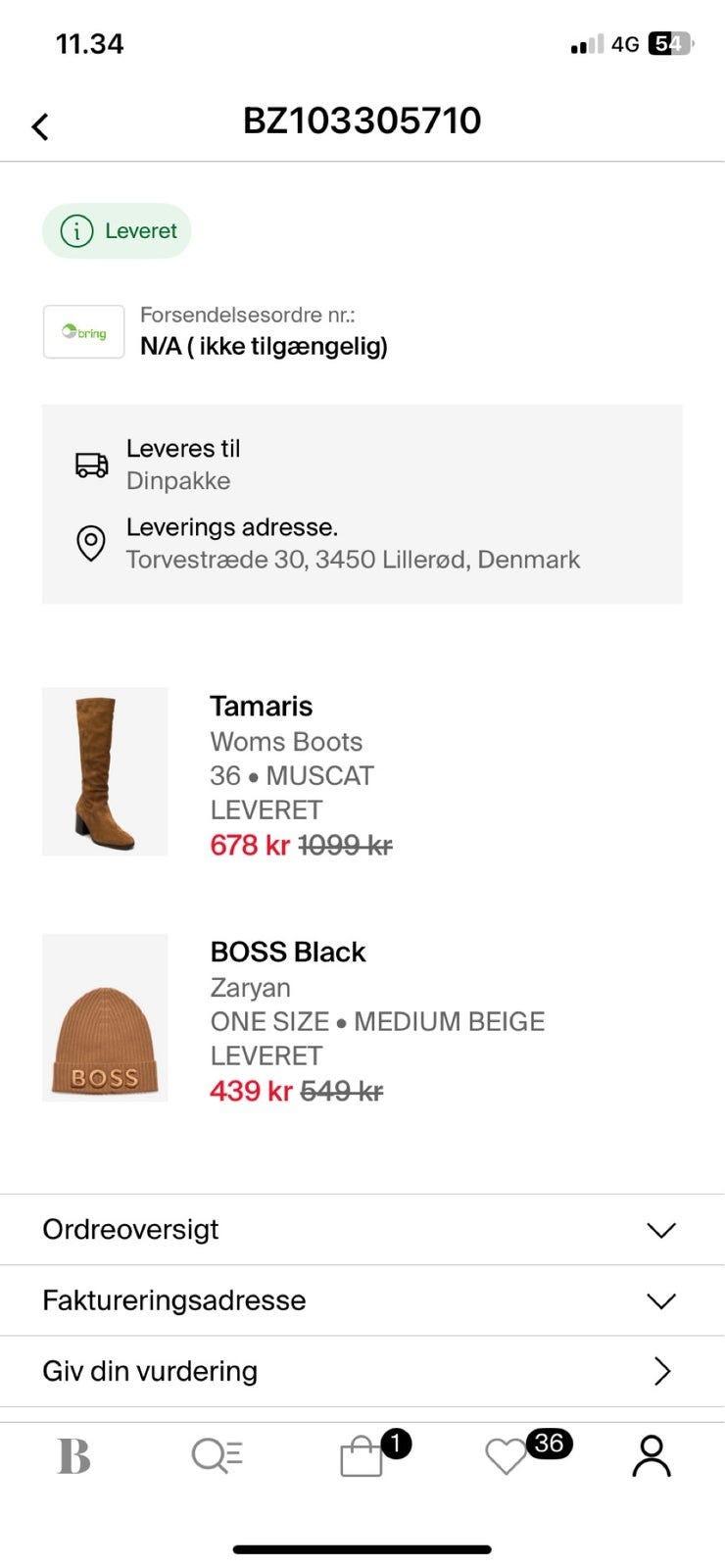Tap the BOSS Black product name

tap(288, 952)
